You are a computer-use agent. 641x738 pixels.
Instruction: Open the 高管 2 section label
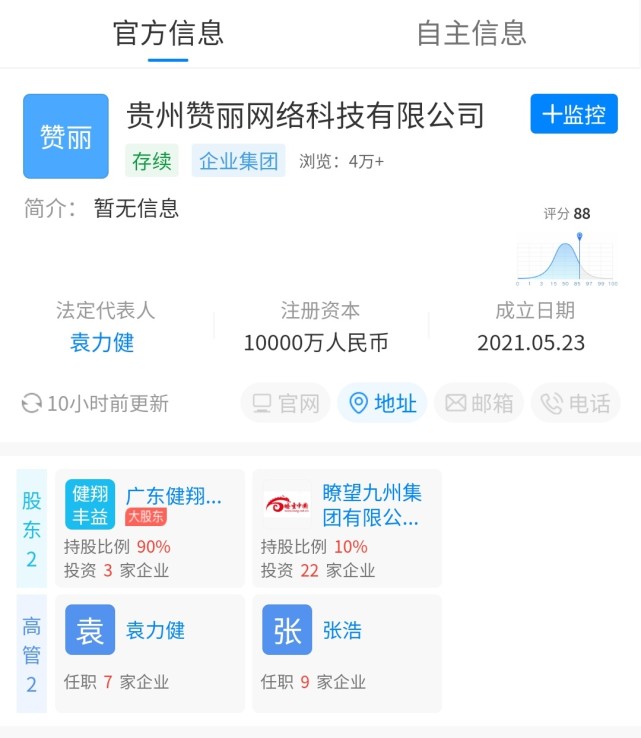pos(32,653)
